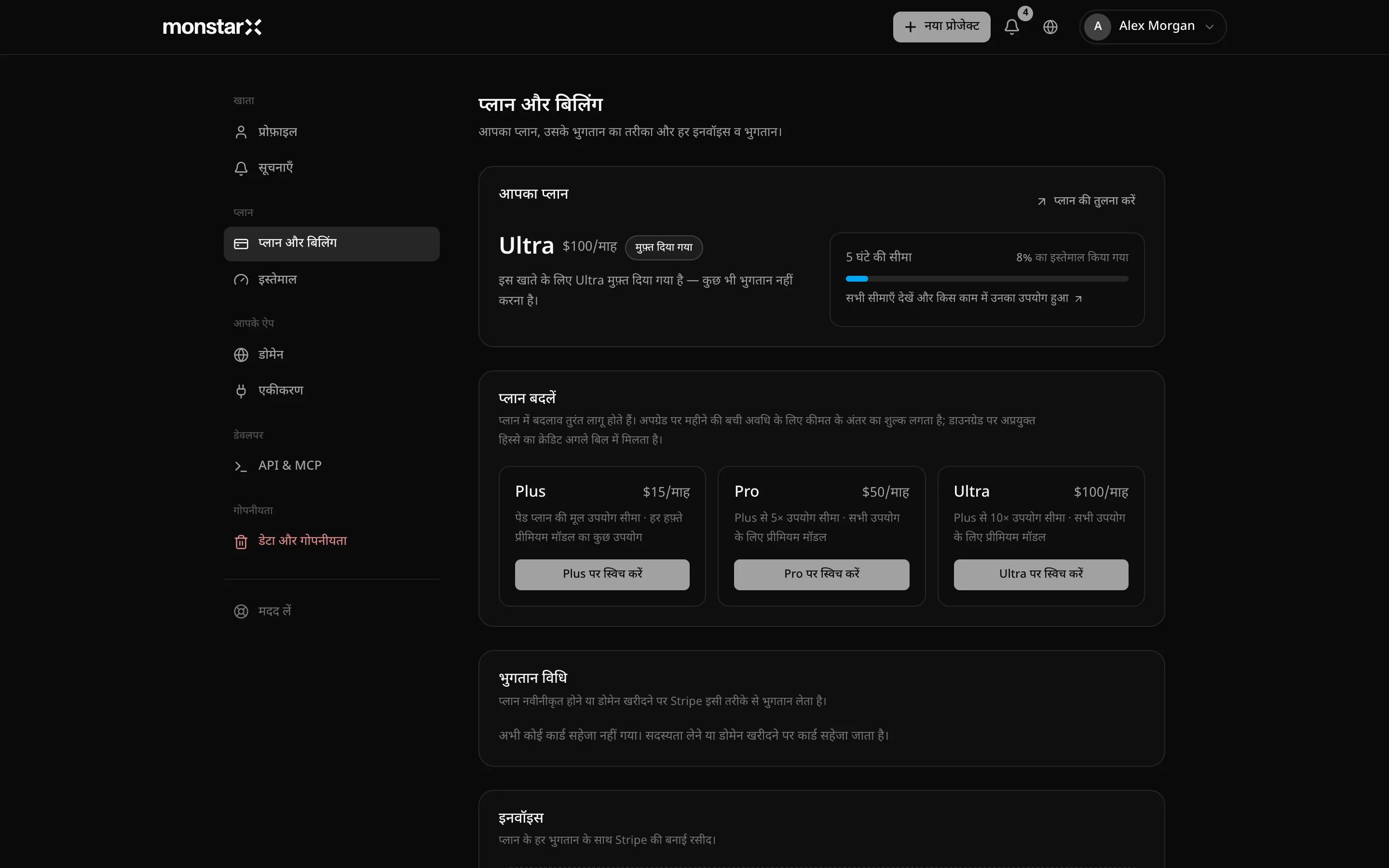Click the $50/माह price text
Viewport: 1389px width, 868px height.
pos(885,492)
